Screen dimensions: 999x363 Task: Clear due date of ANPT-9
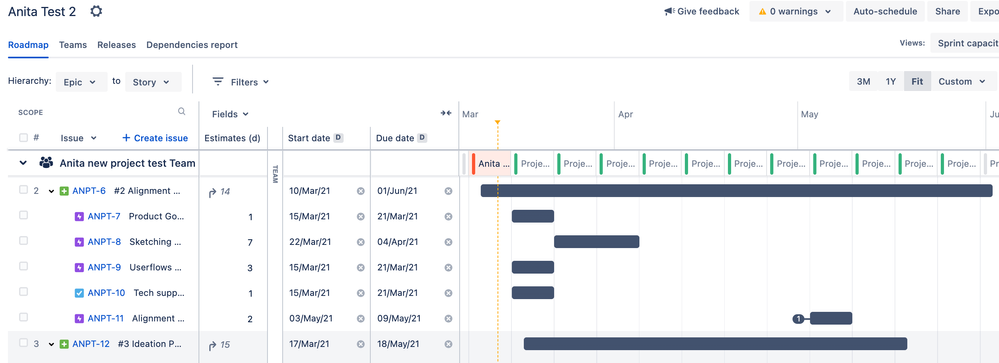click(448, 267)
